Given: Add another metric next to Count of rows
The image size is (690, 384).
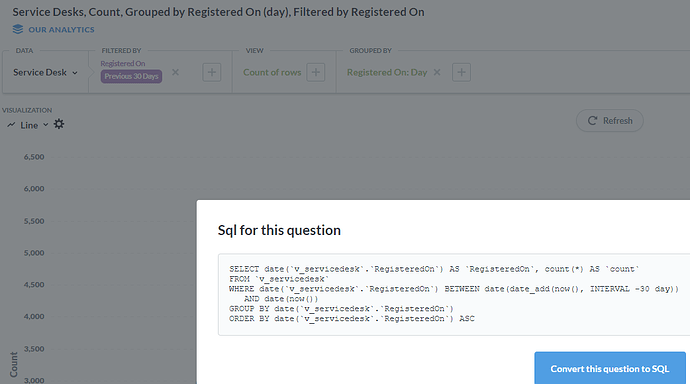Looking at the screenshot, I should pos(316,72).
